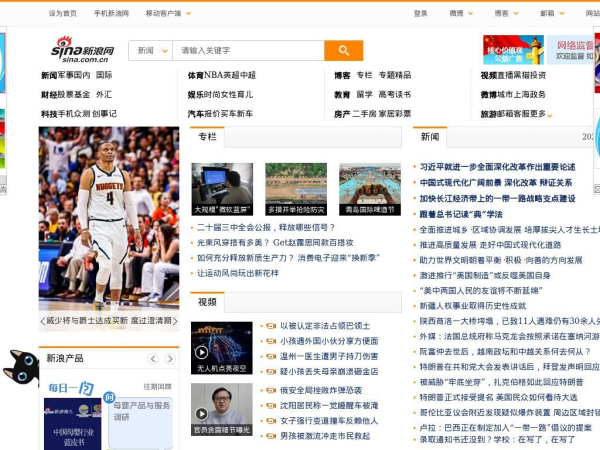Open 新疆人权事业取得历史性成就 headline

click(473, 306)
